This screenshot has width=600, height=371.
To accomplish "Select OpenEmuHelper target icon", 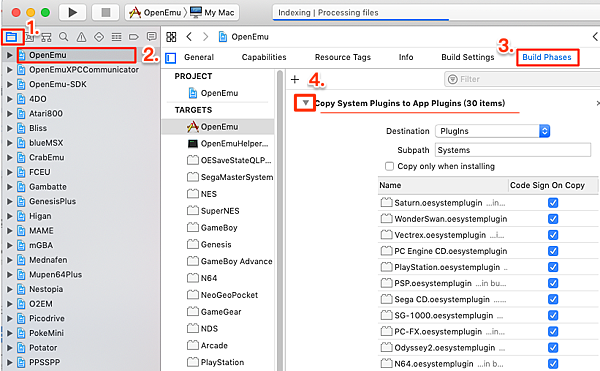I will [x=193, y=144].
